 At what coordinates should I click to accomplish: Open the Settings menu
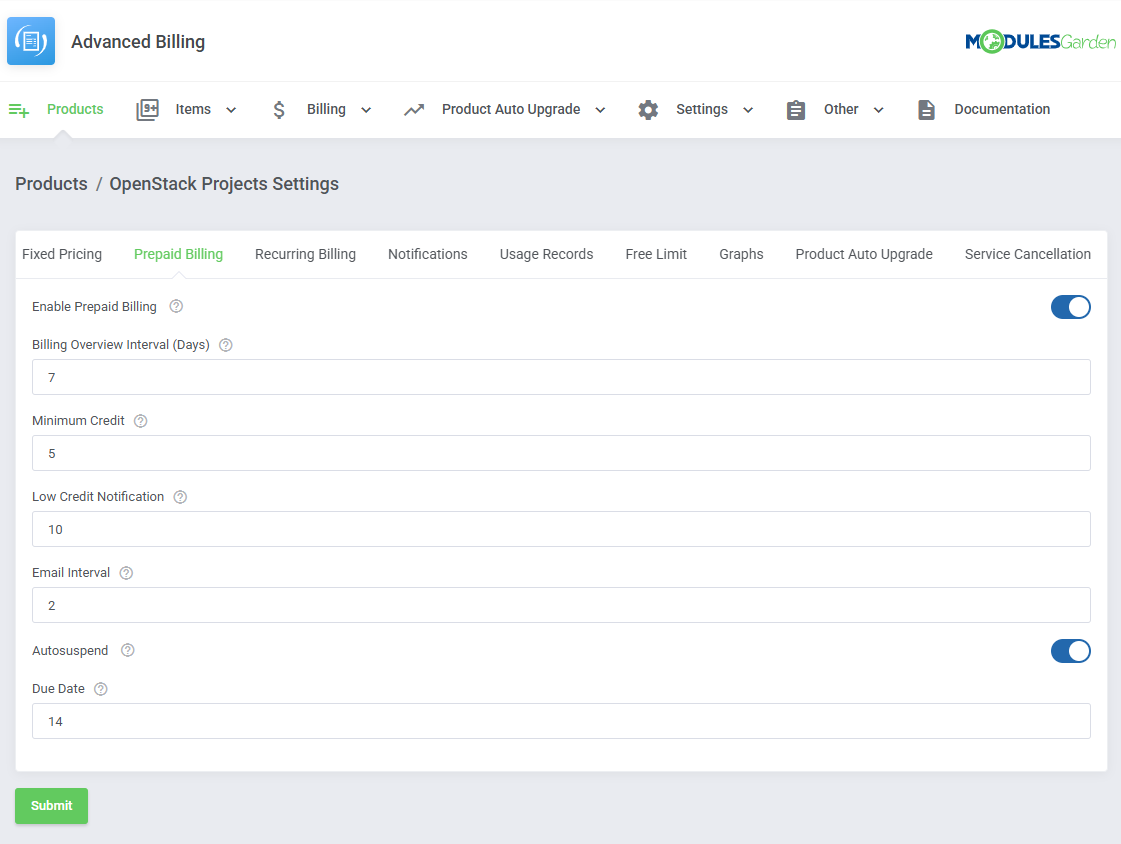(x=702, y=109)
